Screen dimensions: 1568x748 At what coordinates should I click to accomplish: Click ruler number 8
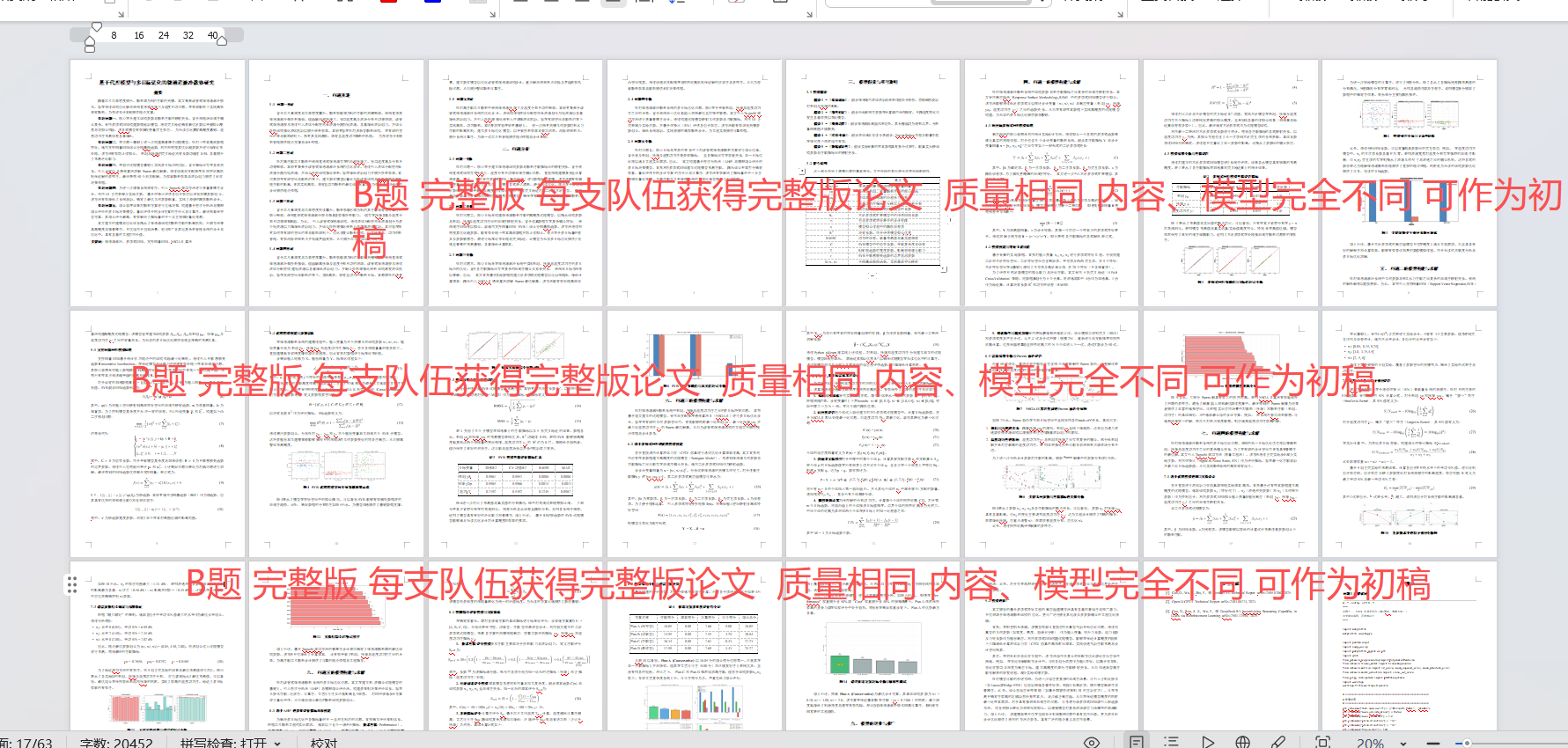[x=114, y=35]
